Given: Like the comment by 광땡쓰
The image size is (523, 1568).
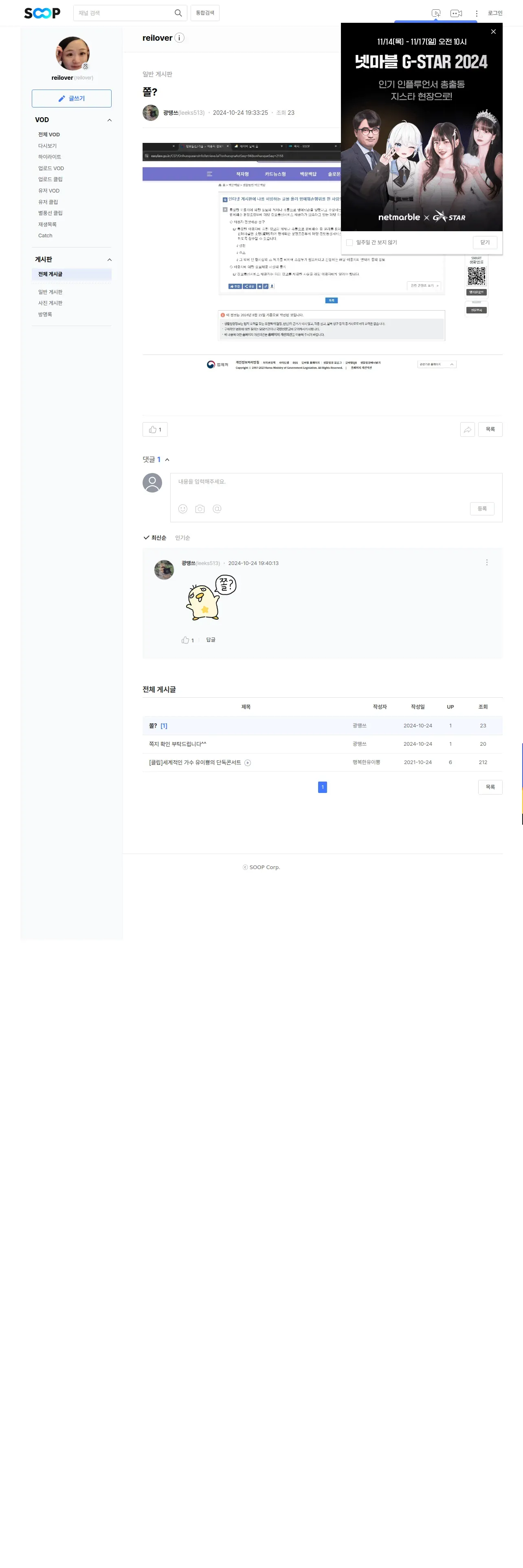Looking at the screenshot, I should pyautogui.click(x=187, y=640).
